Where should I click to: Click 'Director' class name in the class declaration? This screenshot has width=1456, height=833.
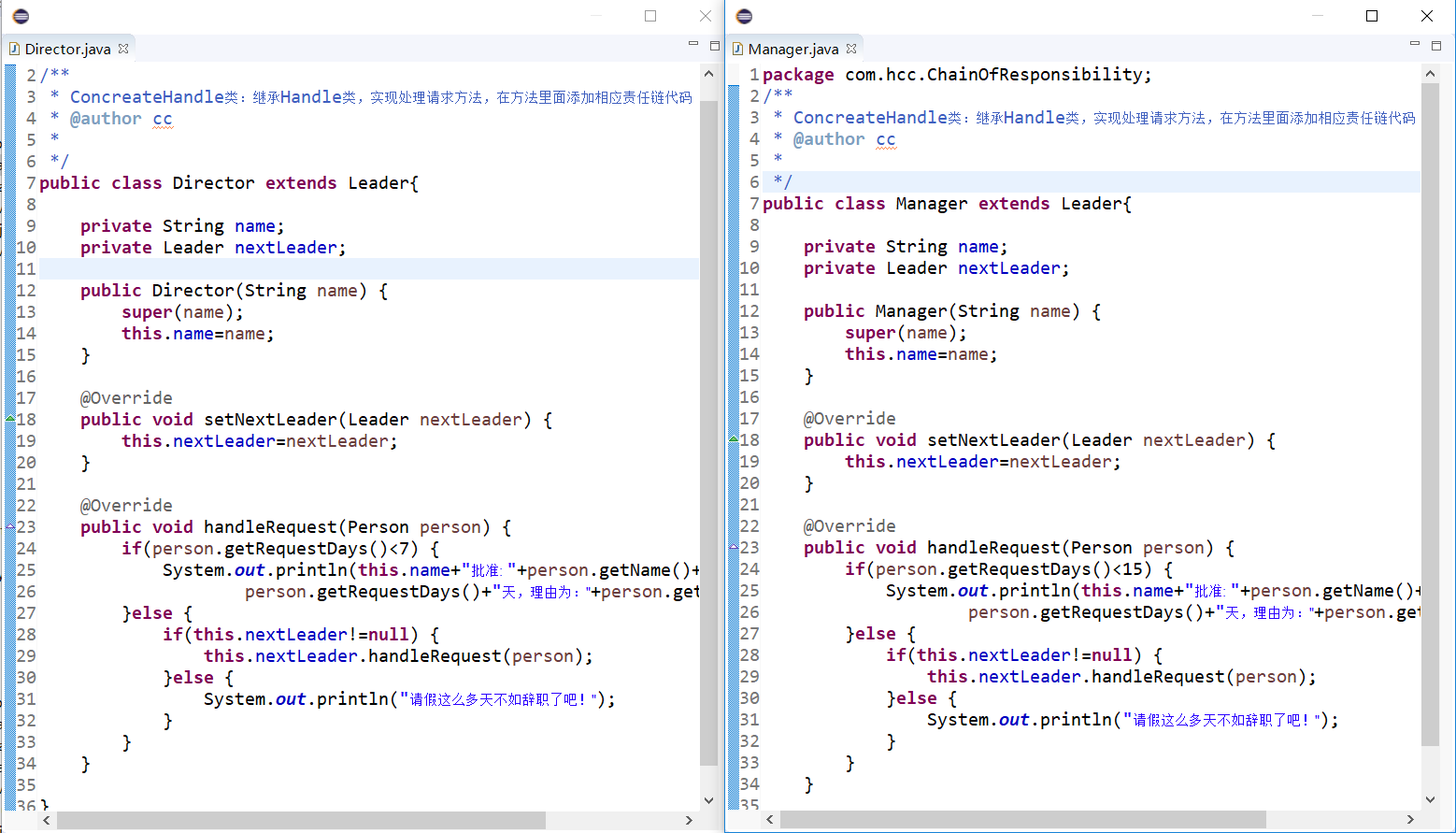(x=213, y=183)
